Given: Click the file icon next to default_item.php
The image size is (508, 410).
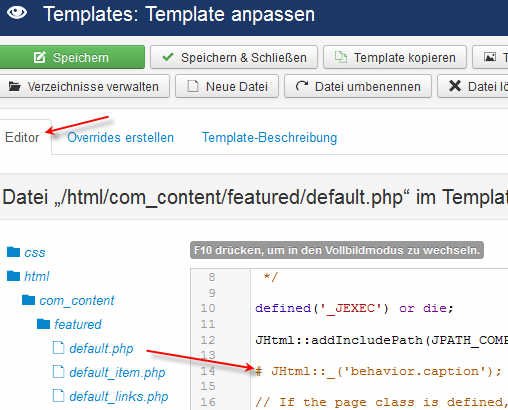Looking at the screenshot, I should pos(58,372).
